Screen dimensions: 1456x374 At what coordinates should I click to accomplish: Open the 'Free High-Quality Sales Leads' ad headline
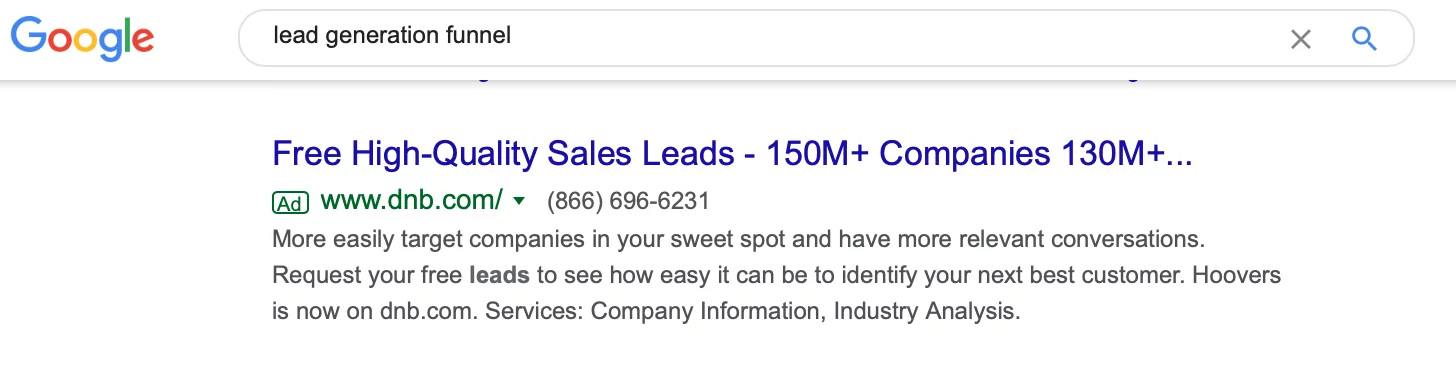coord(732,154)
